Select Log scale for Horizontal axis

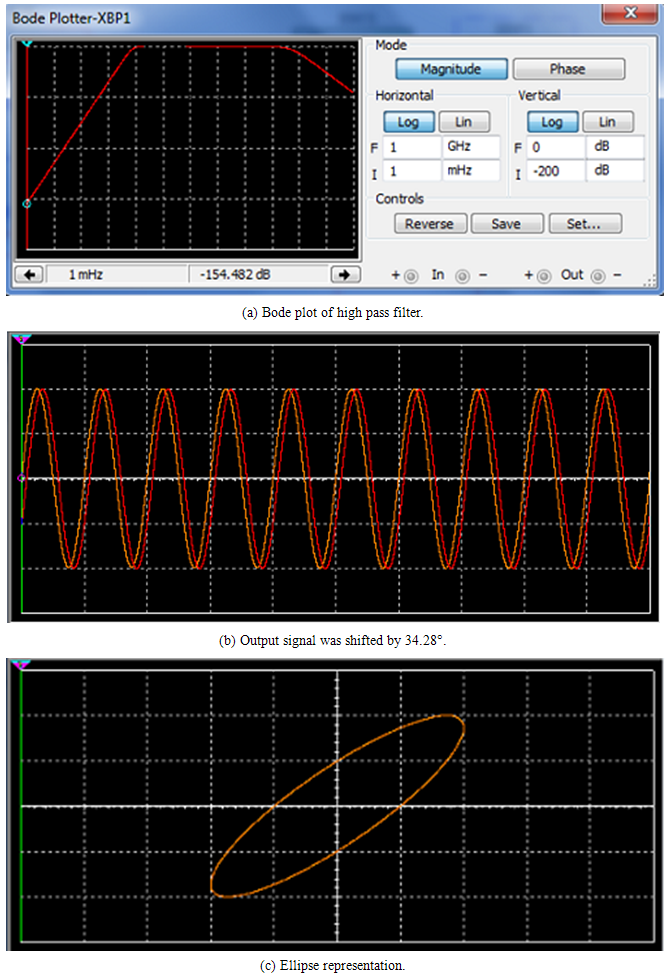(x=410, y=121)
